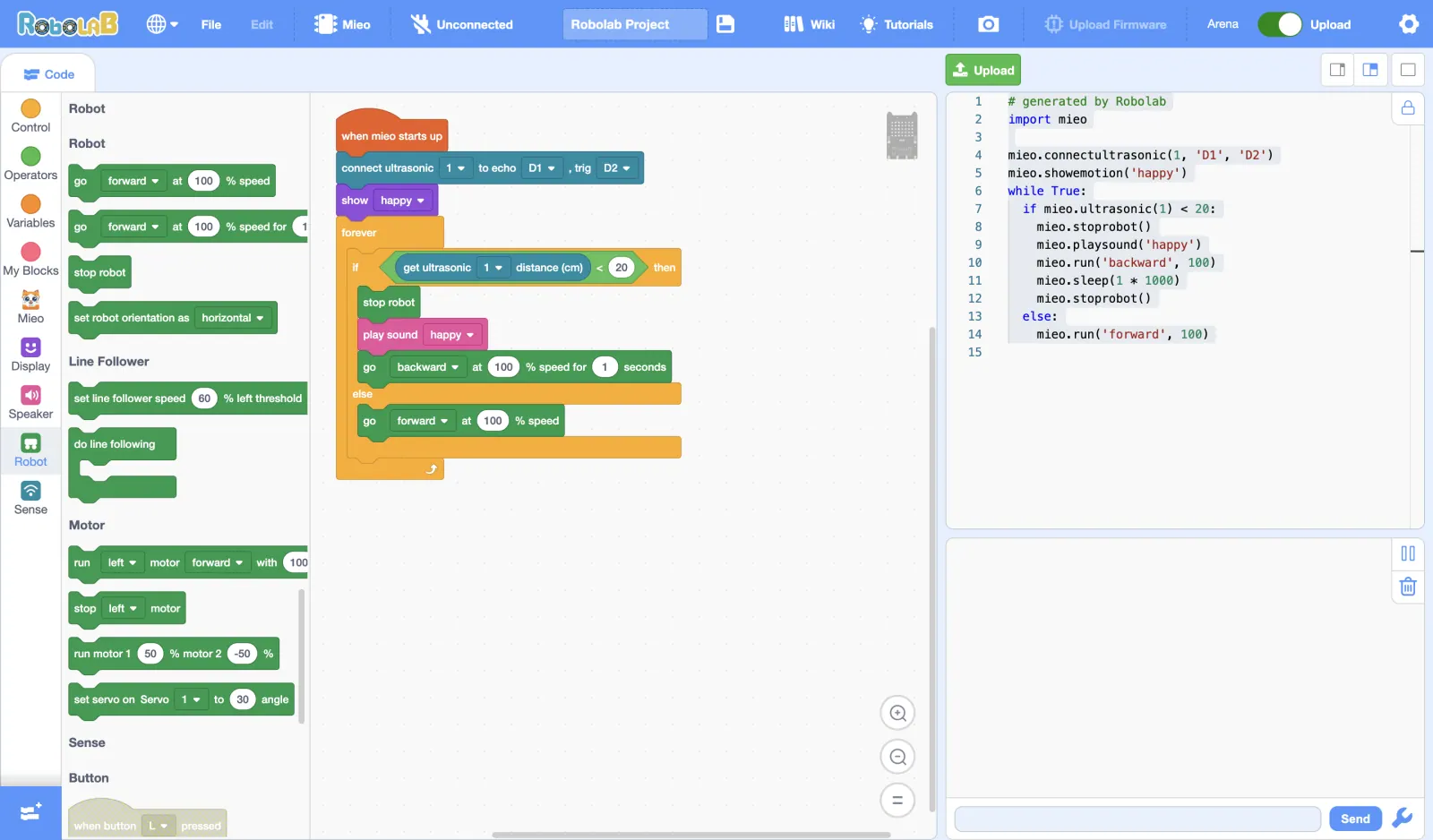Open the Wiki page
This screenshot has width=1433, height=840.
pos(810,24)
